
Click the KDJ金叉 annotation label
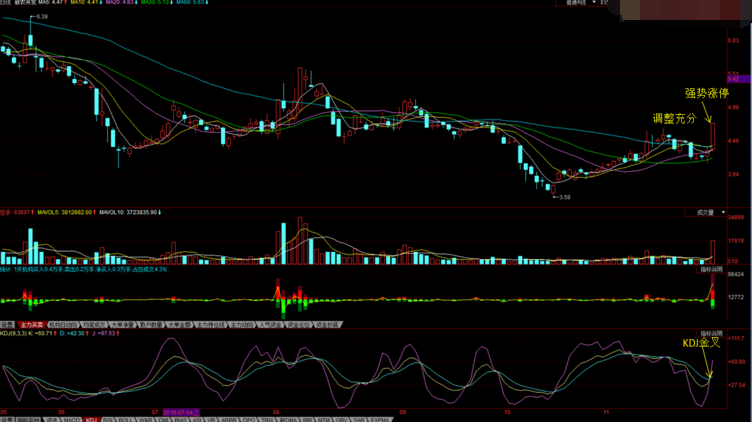pyautogui.click(x=702, y=343)
